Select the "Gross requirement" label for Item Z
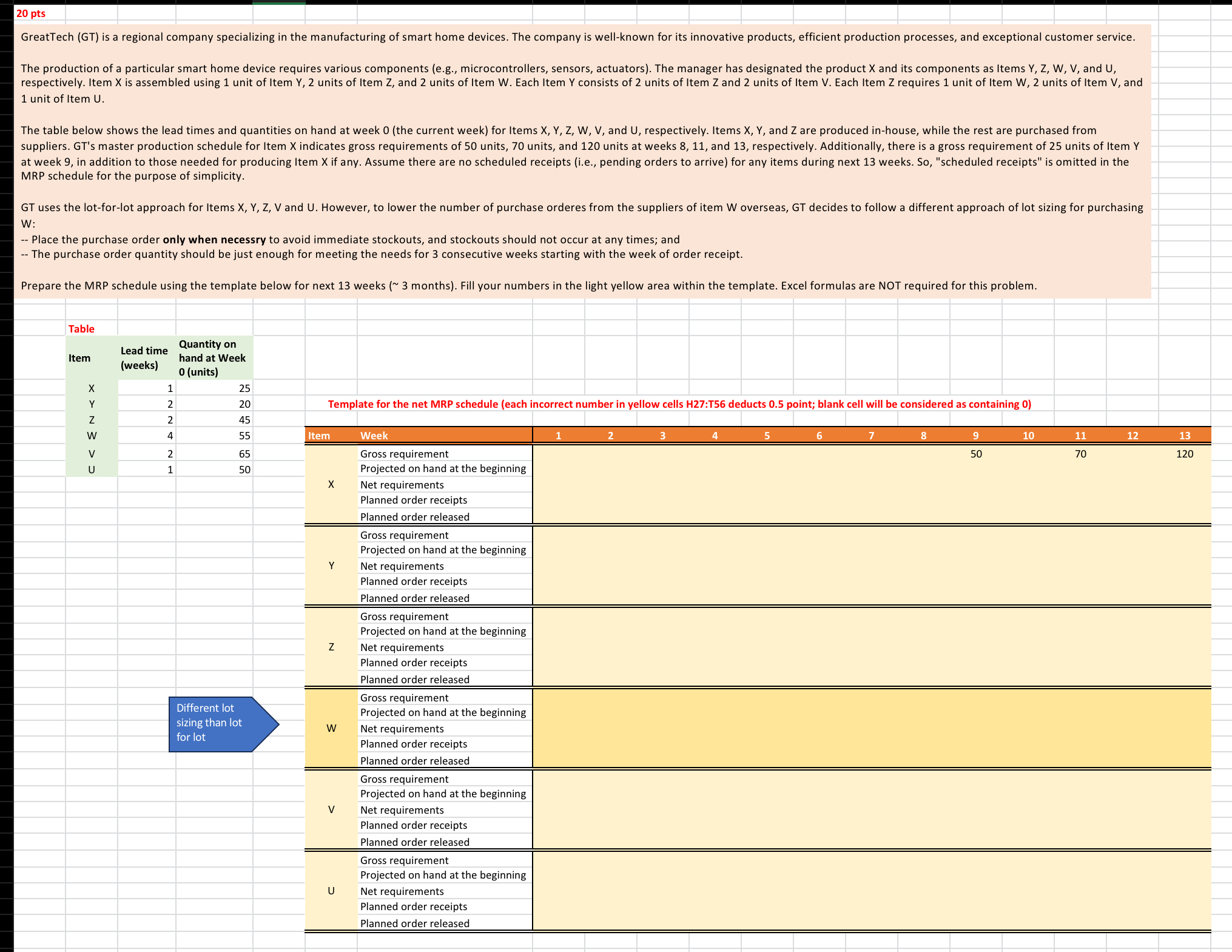Screen dimensions: 1232x952 click(404, 616)
